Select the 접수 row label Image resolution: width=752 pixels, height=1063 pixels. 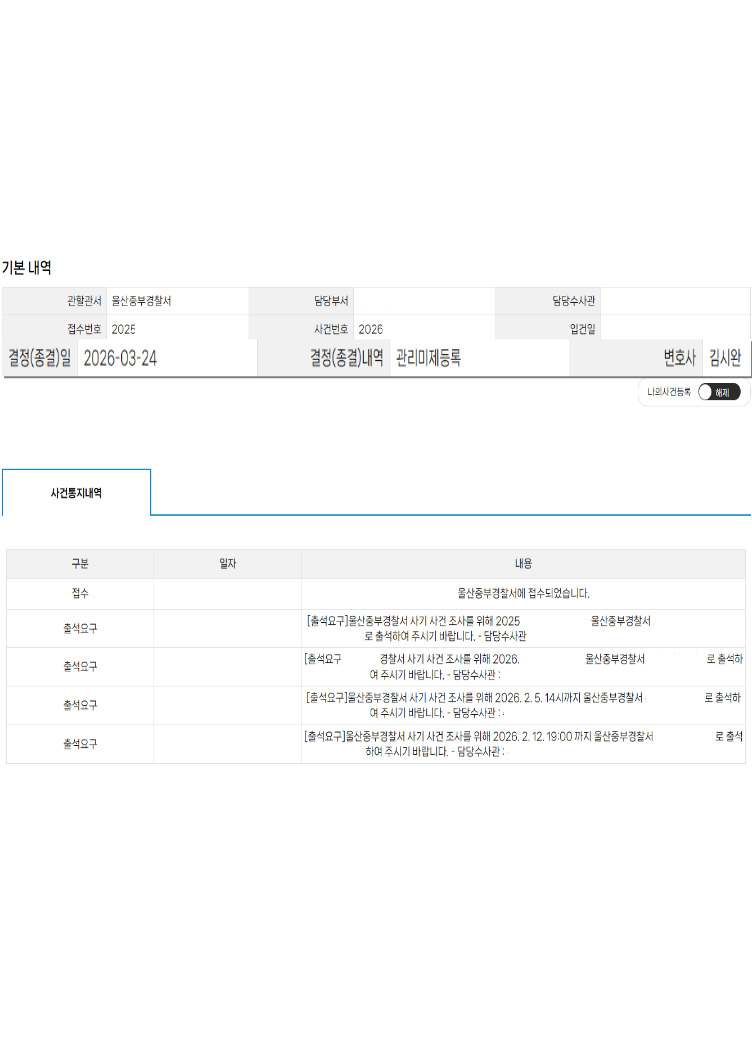click(x=80, y=594)
